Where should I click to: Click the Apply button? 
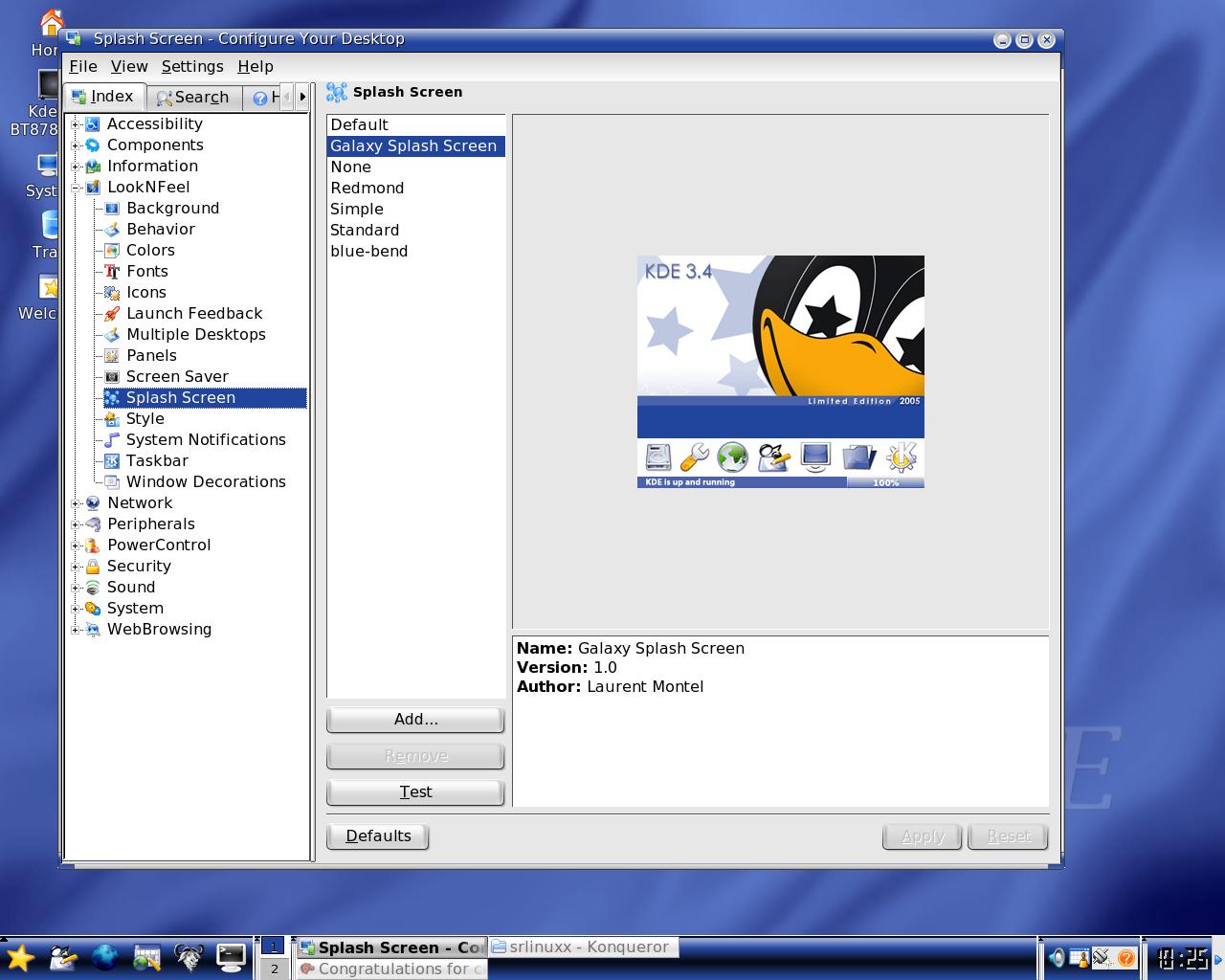point(923,836)
